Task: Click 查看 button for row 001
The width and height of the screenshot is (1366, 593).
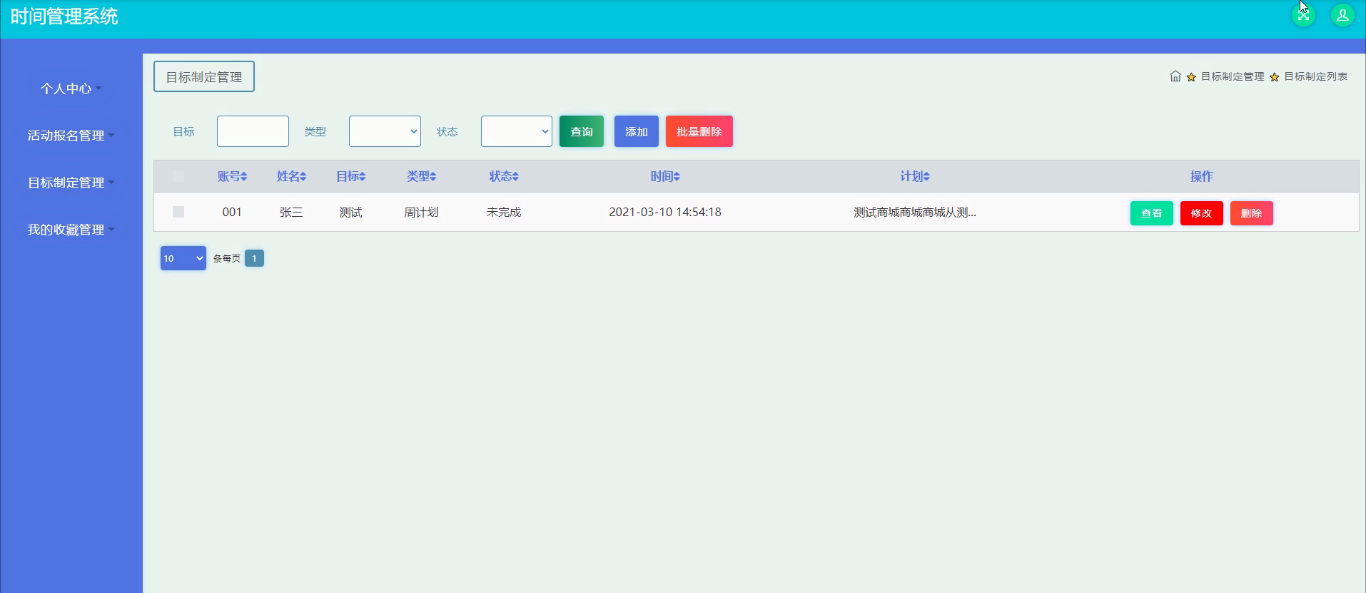Action: [x=1152, y=213]
